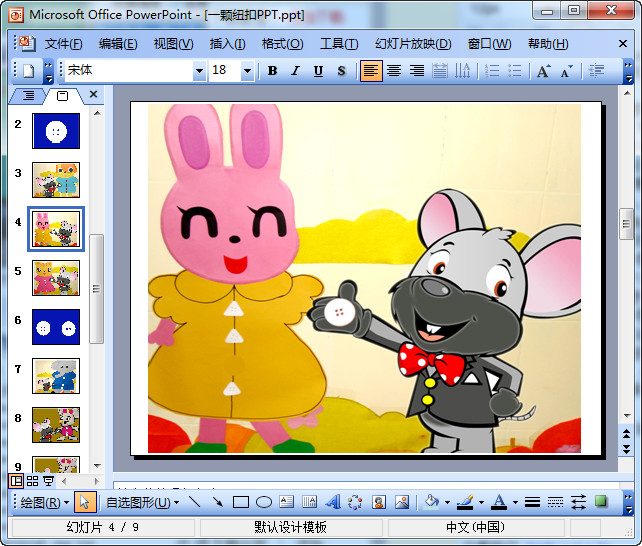Select the oval drawing tool
This screenshot has height=546, width=642.
pyautogui.click(x=264, y=502)
